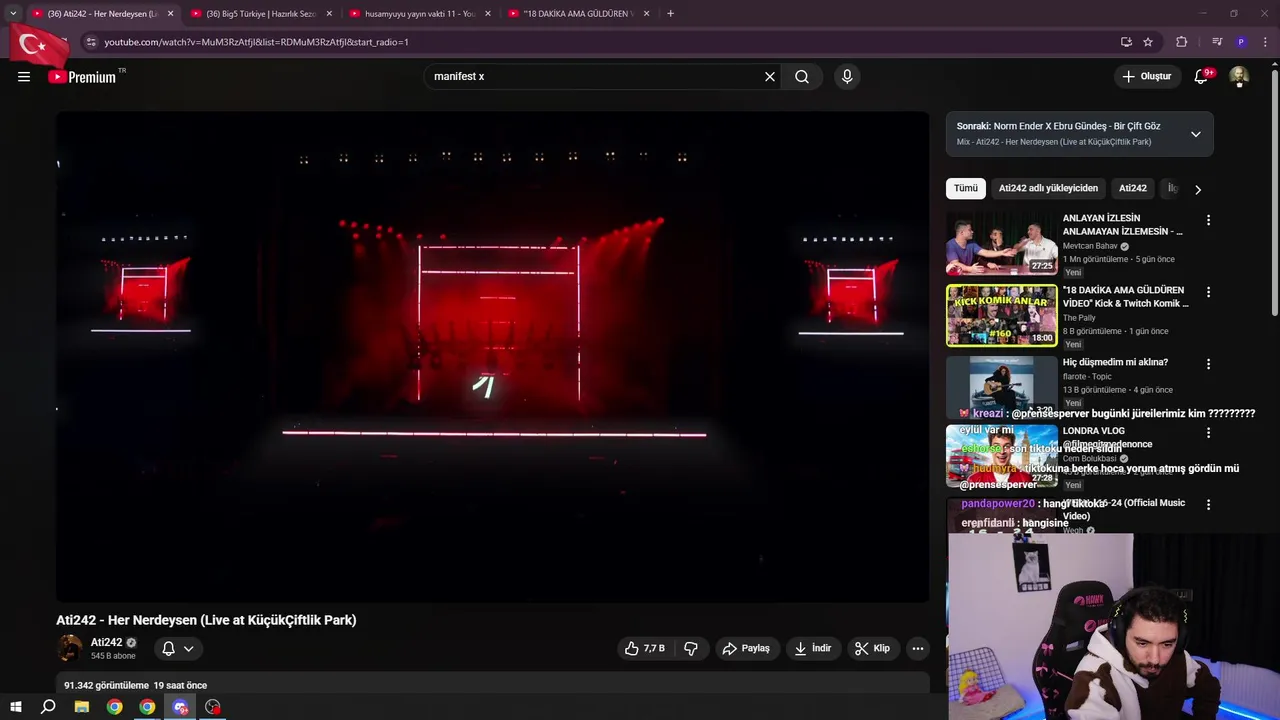Image resolution: width=1280 pixels, height=720 pixels.
Task: Open the tab search dropdown arrow
Action: click(x=13, y=14)
